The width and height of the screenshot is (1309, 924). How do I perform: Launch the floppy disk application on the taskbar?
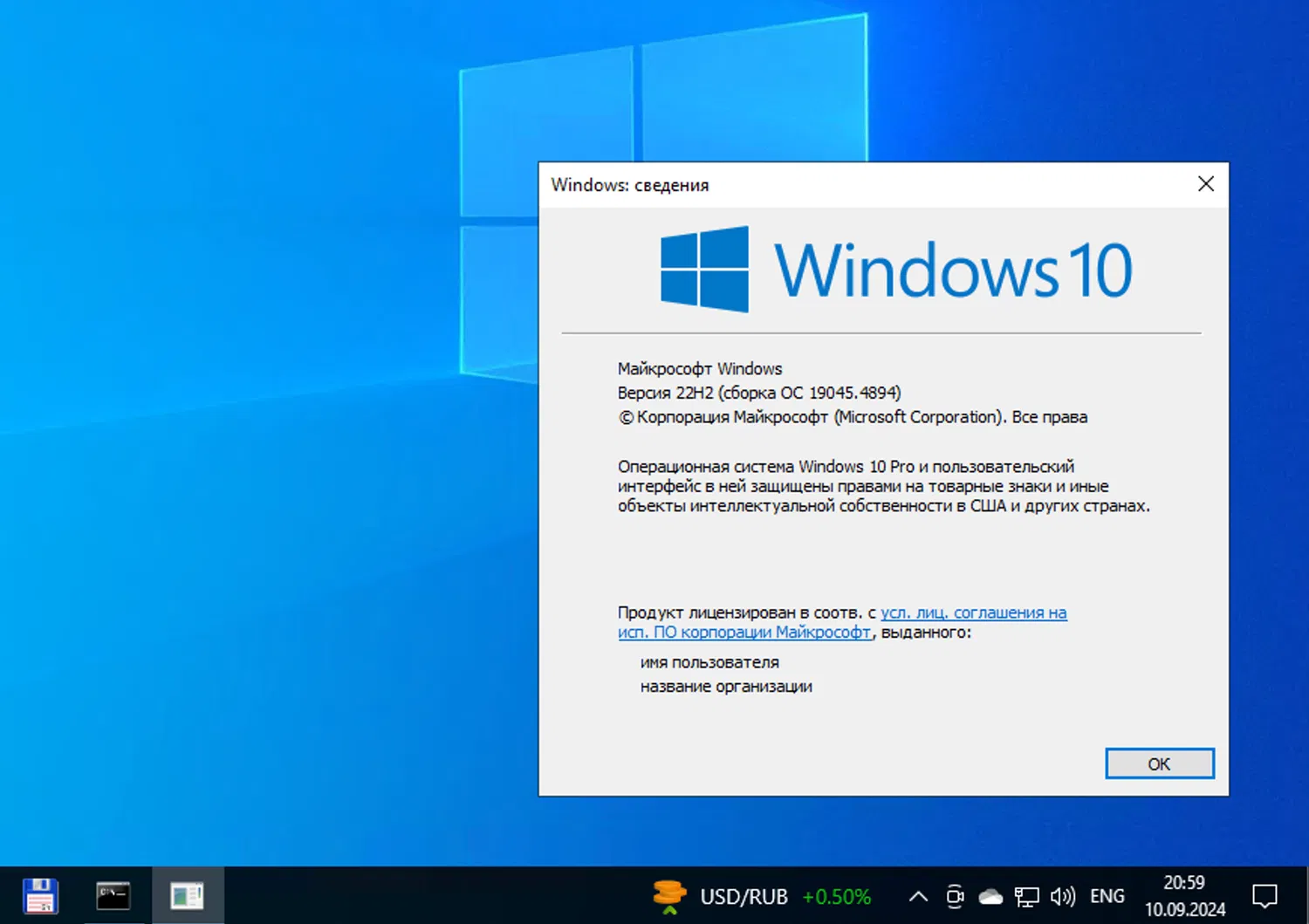(x=39, y=895)
